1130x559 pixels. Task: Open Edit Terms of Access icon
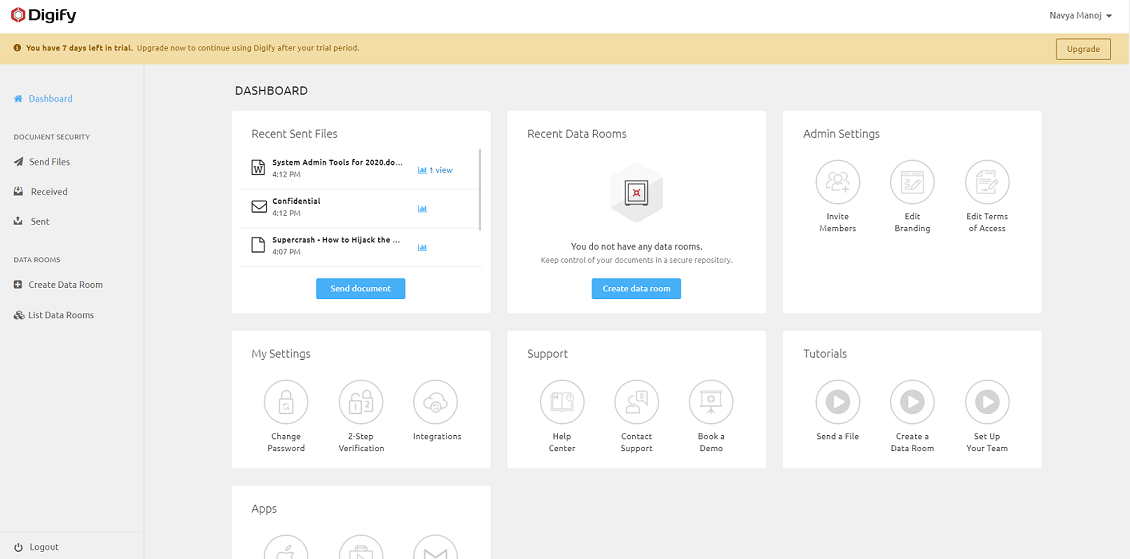987,183
